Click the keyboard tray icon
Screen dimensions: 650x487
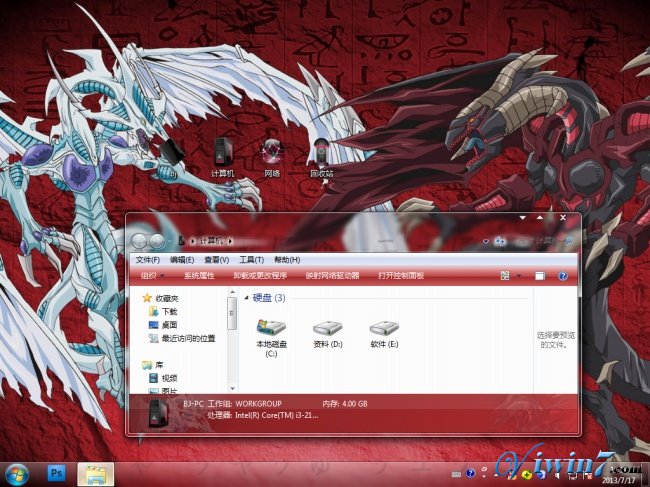point(456,474)
